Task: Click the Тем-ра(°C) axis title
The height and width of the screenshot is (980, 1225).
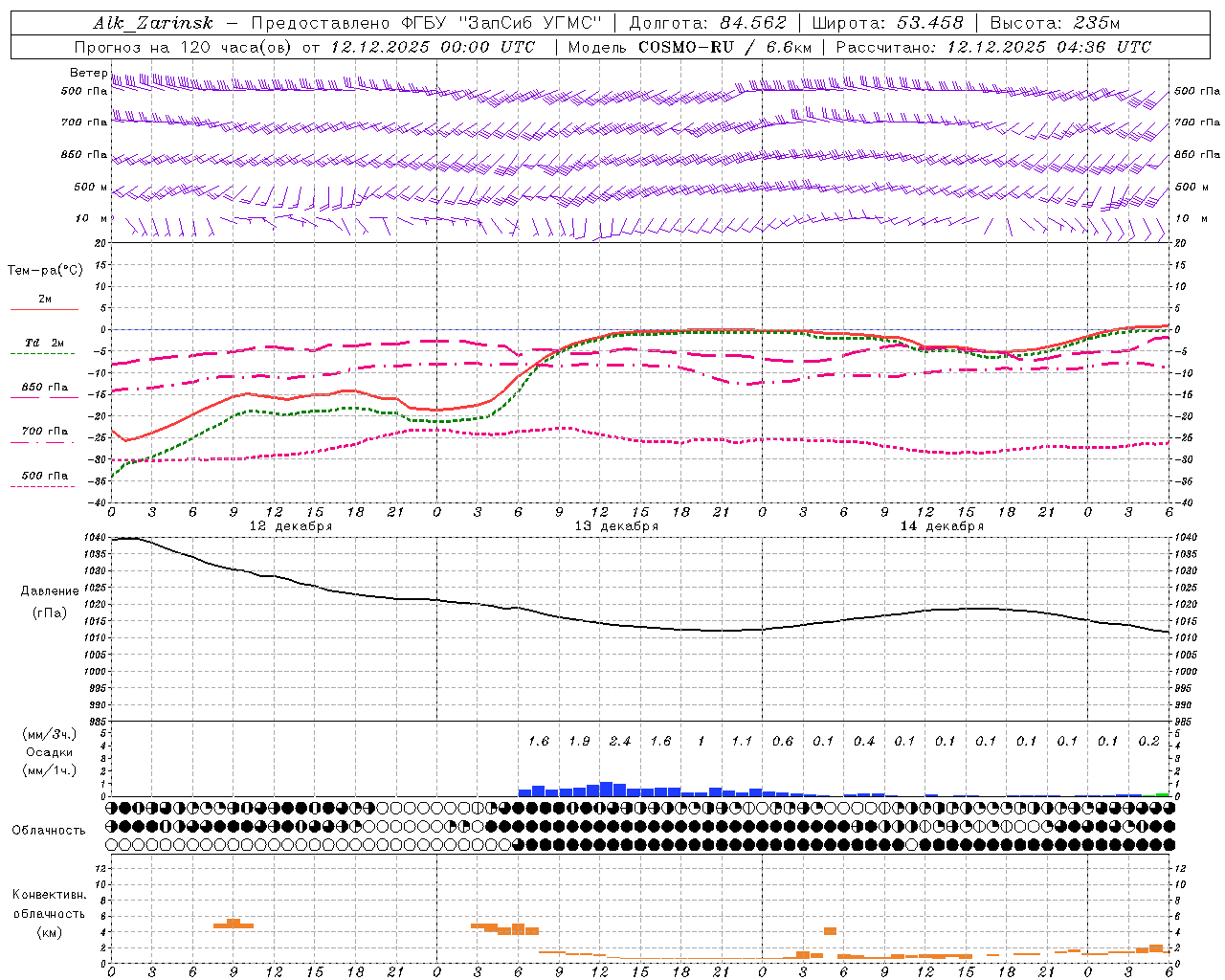Action: (x=45, y=271)
